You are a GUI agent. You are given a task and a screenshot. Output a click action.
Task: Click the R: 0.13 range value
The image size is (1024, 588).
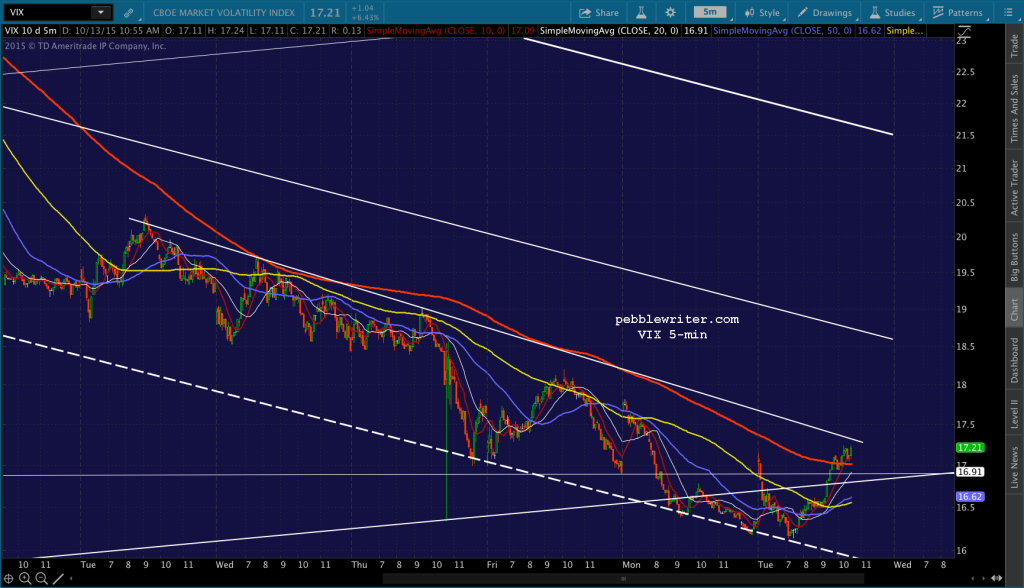tap(346, 31)
